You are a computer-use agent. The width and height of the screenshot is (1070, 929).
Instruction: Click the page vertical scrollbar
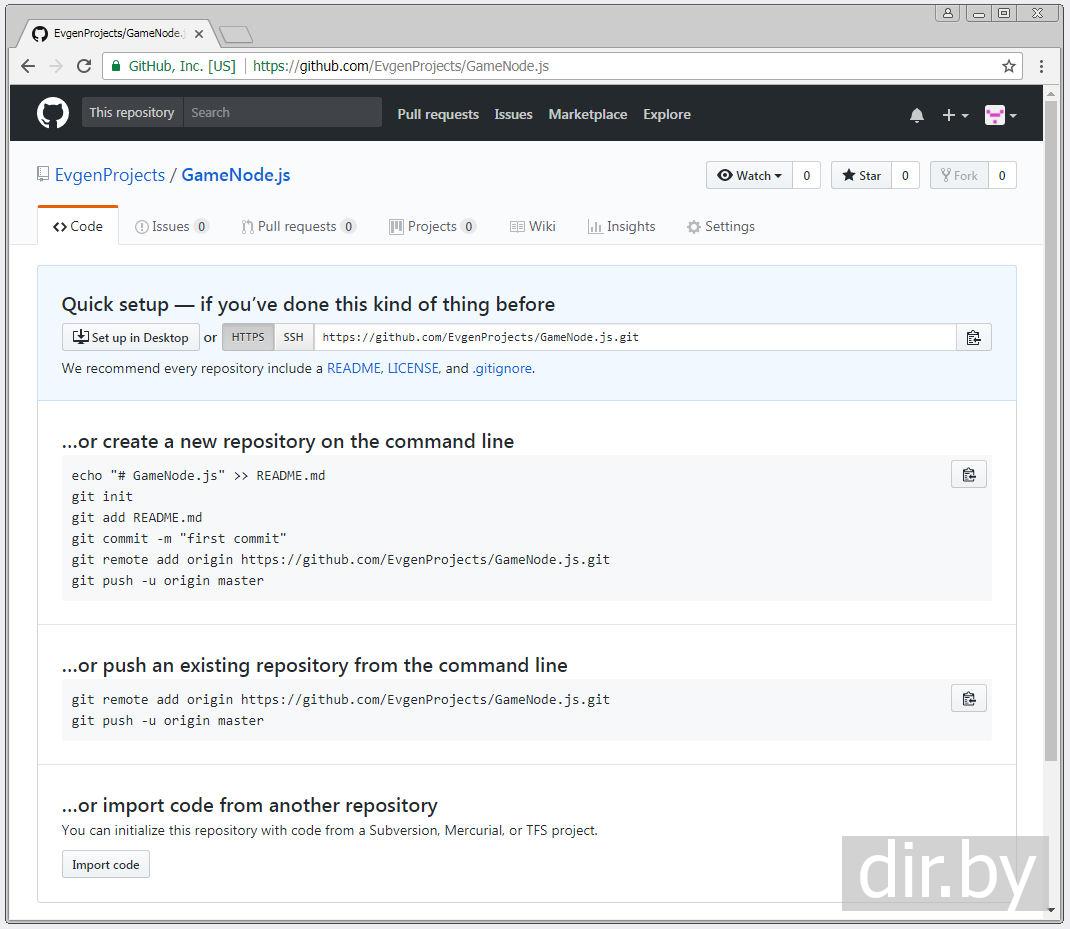coord(1050,430)
